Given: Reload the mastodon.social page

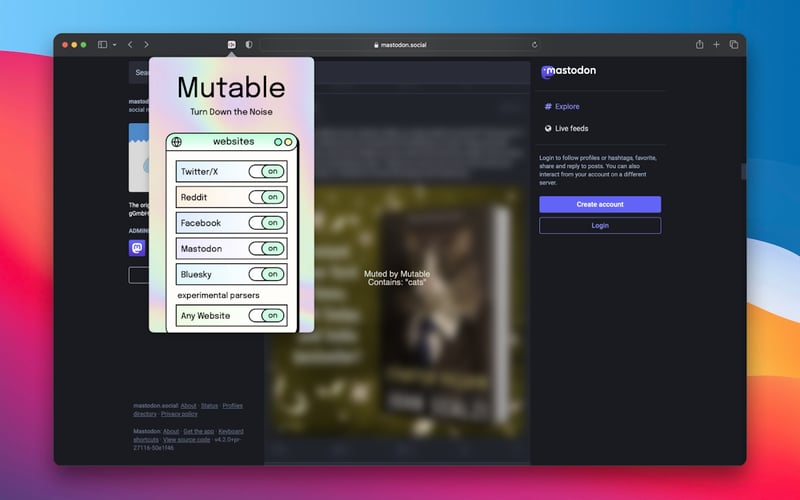Looking at the screenshot, I should click(535, 45).
